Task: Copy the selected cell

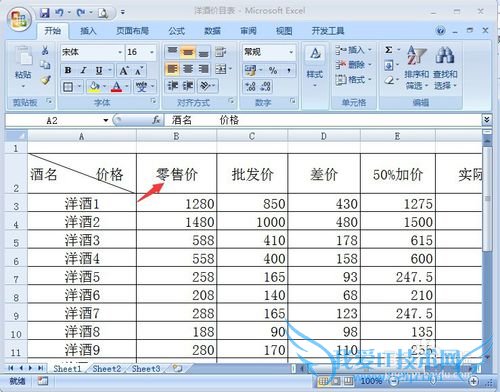Action: (x=45, y=65)
